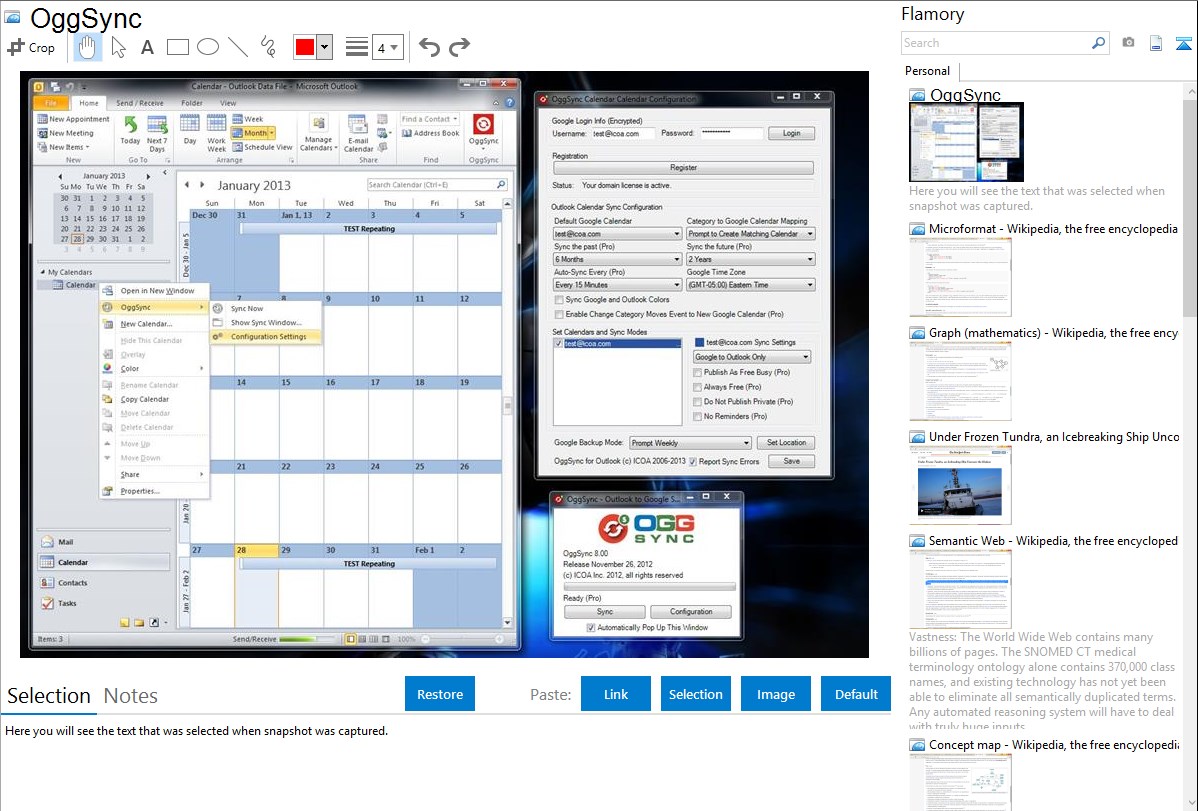1198x811 pixels.
Task: Toggle No Reminders (Pro) checkbox
Action: (698, 417)
